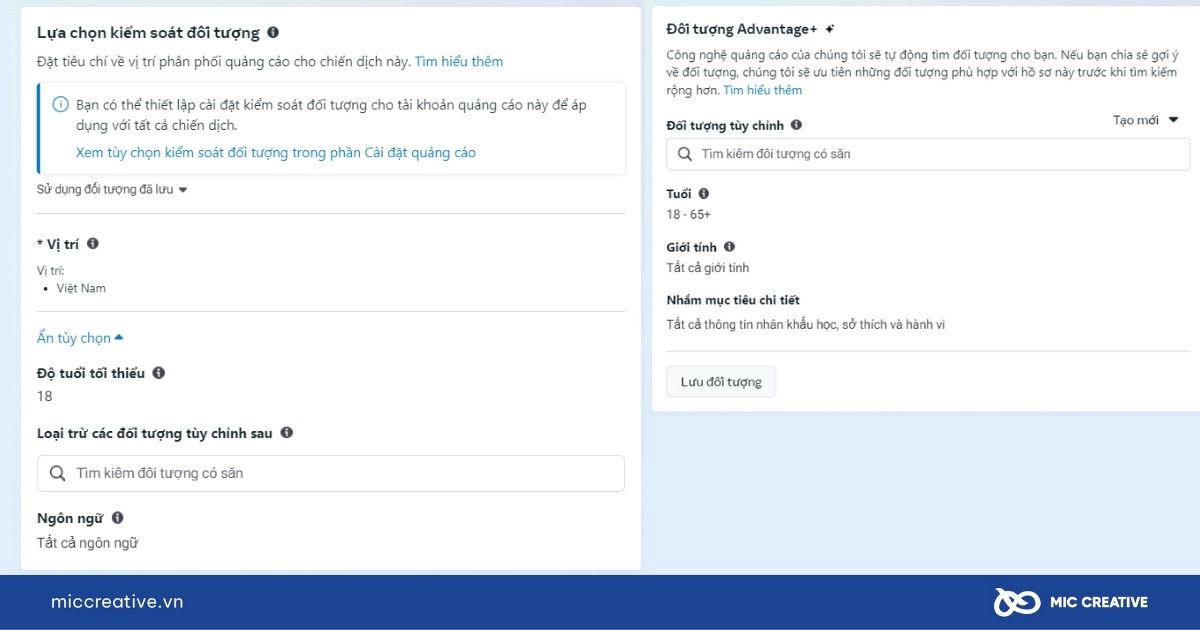This screenshot has height=630, width=1200.
Task: Focus the Advantage+ custom audience search field
Action: (928, 154)
